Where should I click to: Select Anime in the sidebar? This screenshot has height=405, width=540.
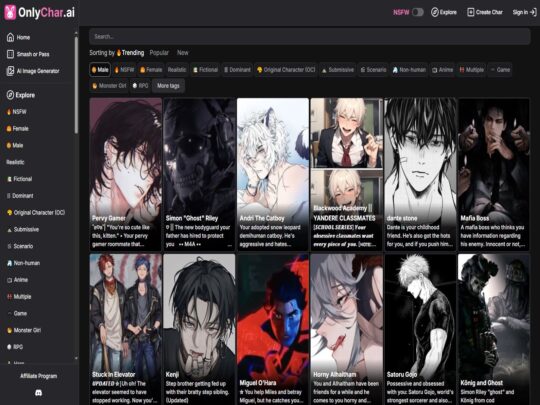point(17,280)
